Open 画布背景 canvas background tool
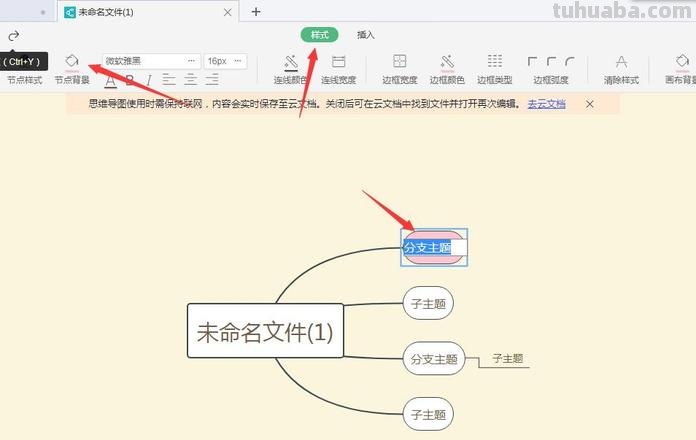This screenshot has width=696, height=440. click(x=681, y=69)
